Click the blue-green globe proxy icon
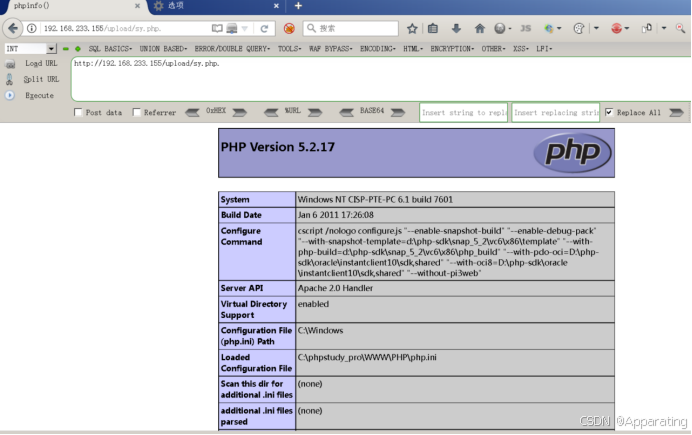 coord(549,28)
